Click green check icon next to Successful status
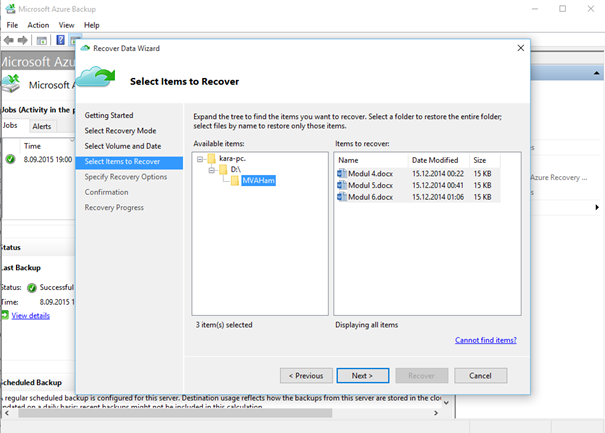The width and height of the screenshot is (605, 433). (32, 288)
